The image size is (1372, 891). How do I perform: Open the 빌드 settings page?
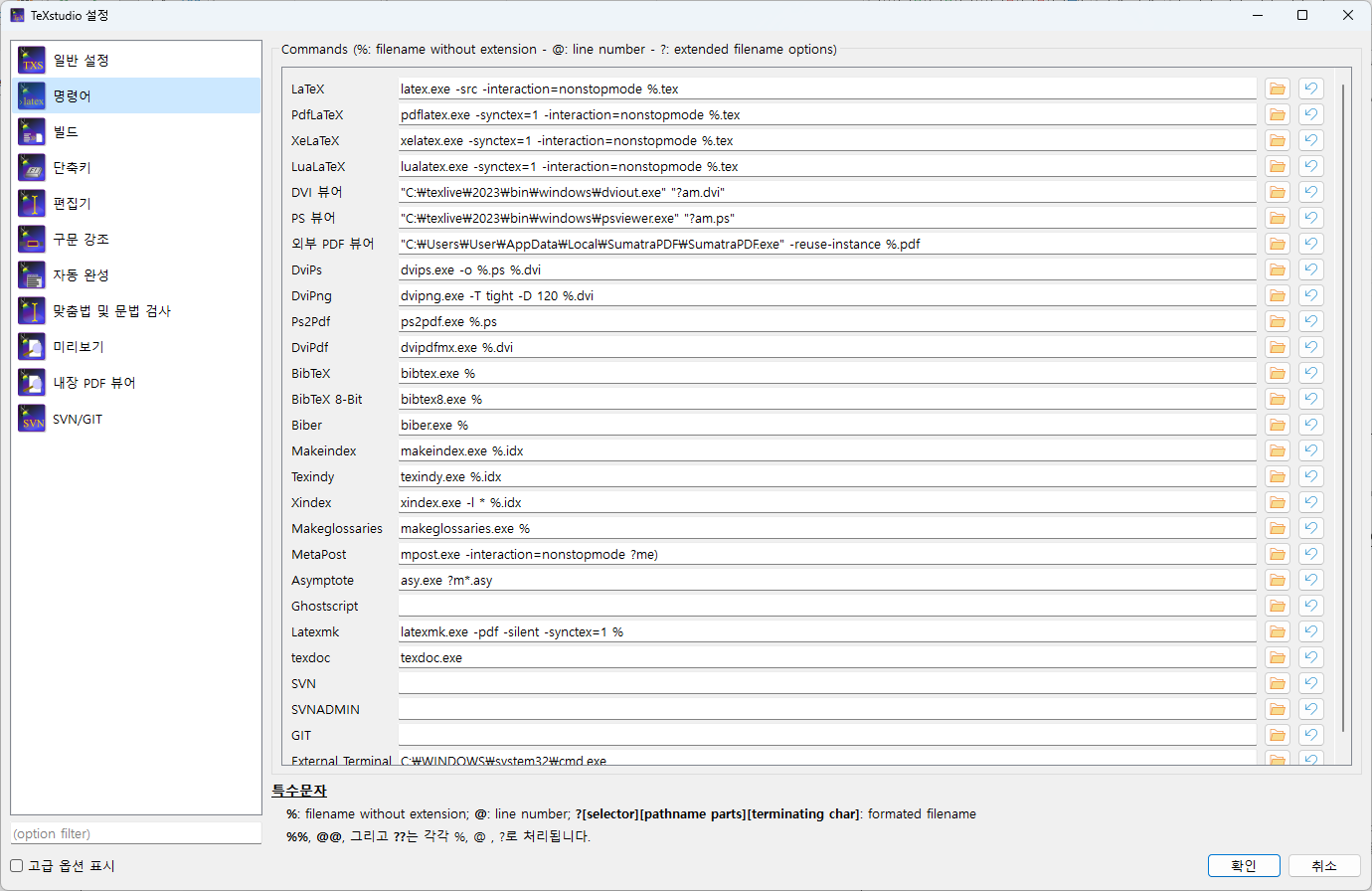tap(136, 131)
